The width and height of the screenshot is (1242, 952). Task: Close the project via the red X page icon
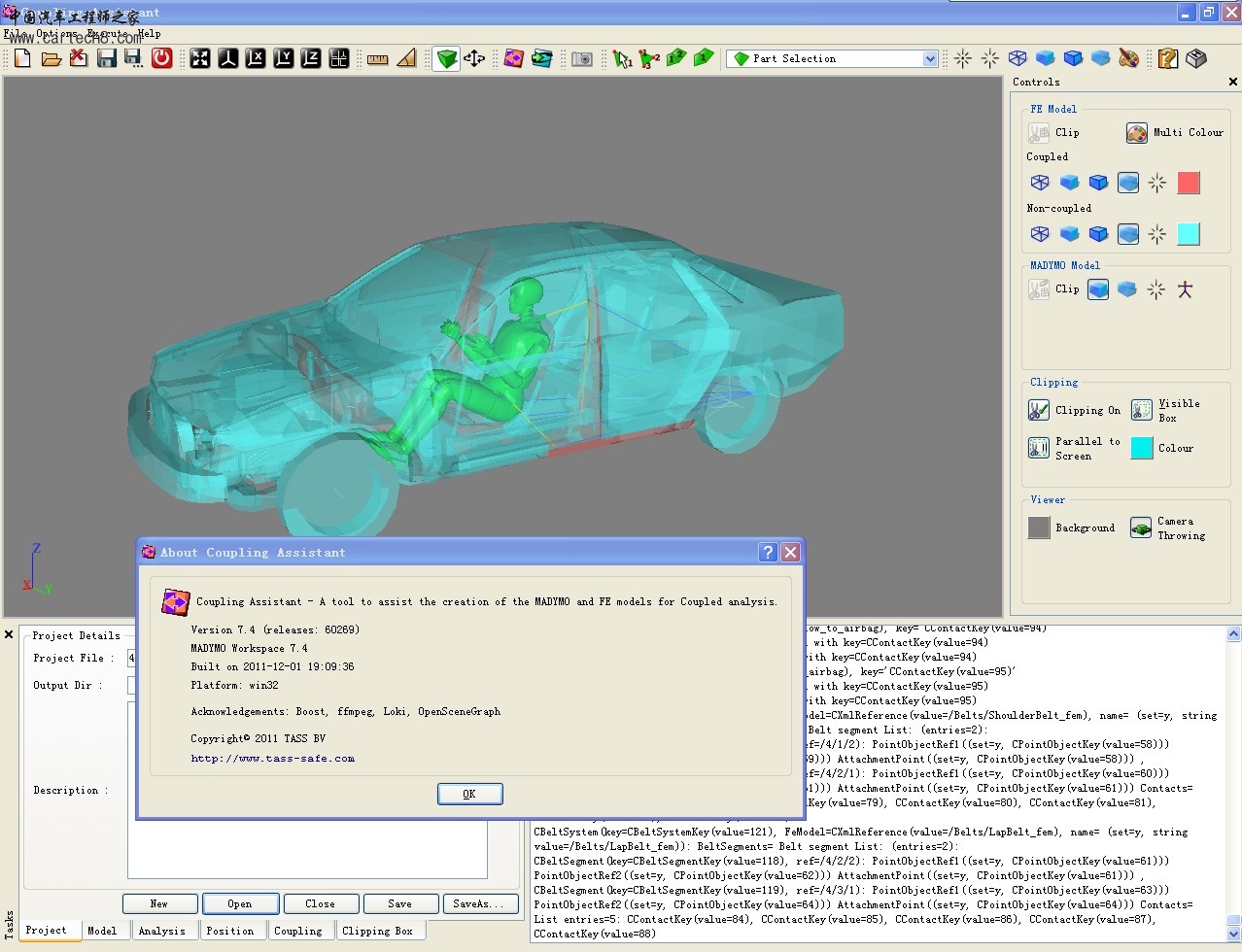tap(79, 58)
